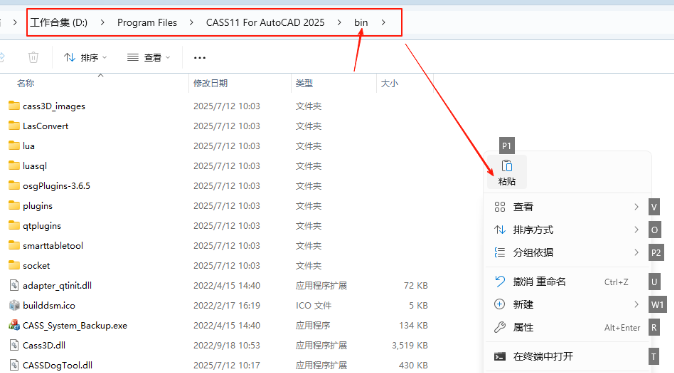Select the builddsm.ico file name
Screen dimensions: 674x373
(49, 306)
